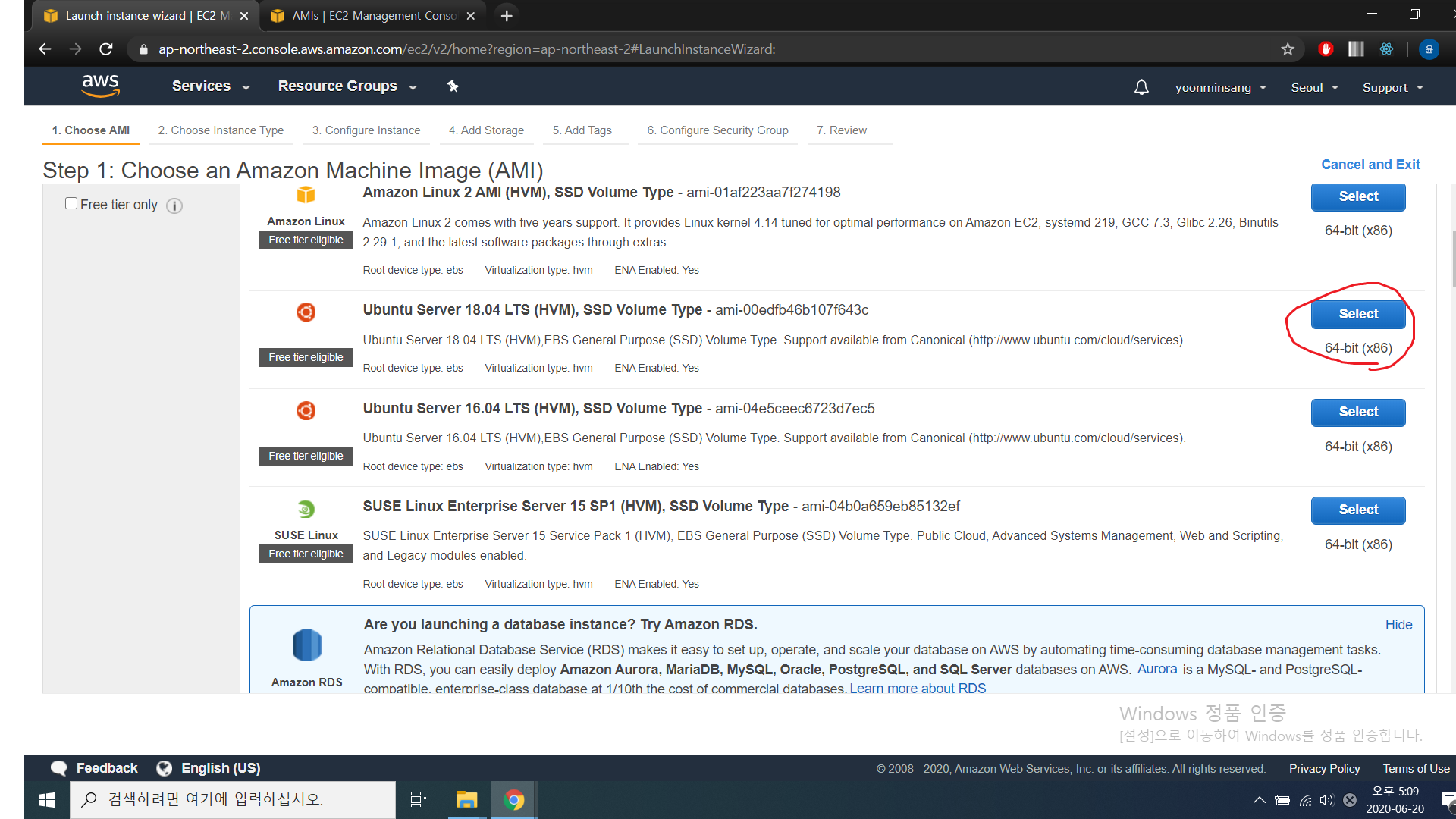Hide the Amazon RDS suggestion banner

tap(1398, 625)
